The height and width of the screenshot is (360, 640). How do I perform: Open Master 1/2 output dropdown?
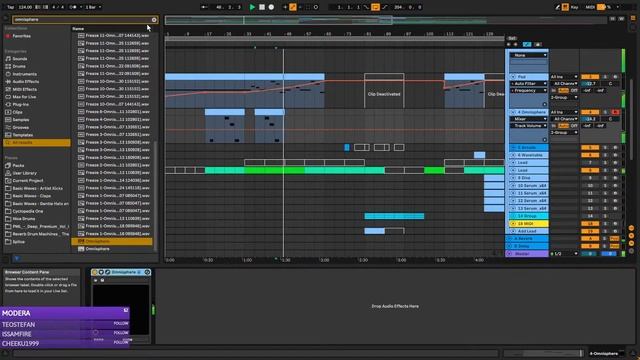pos(564,253)
